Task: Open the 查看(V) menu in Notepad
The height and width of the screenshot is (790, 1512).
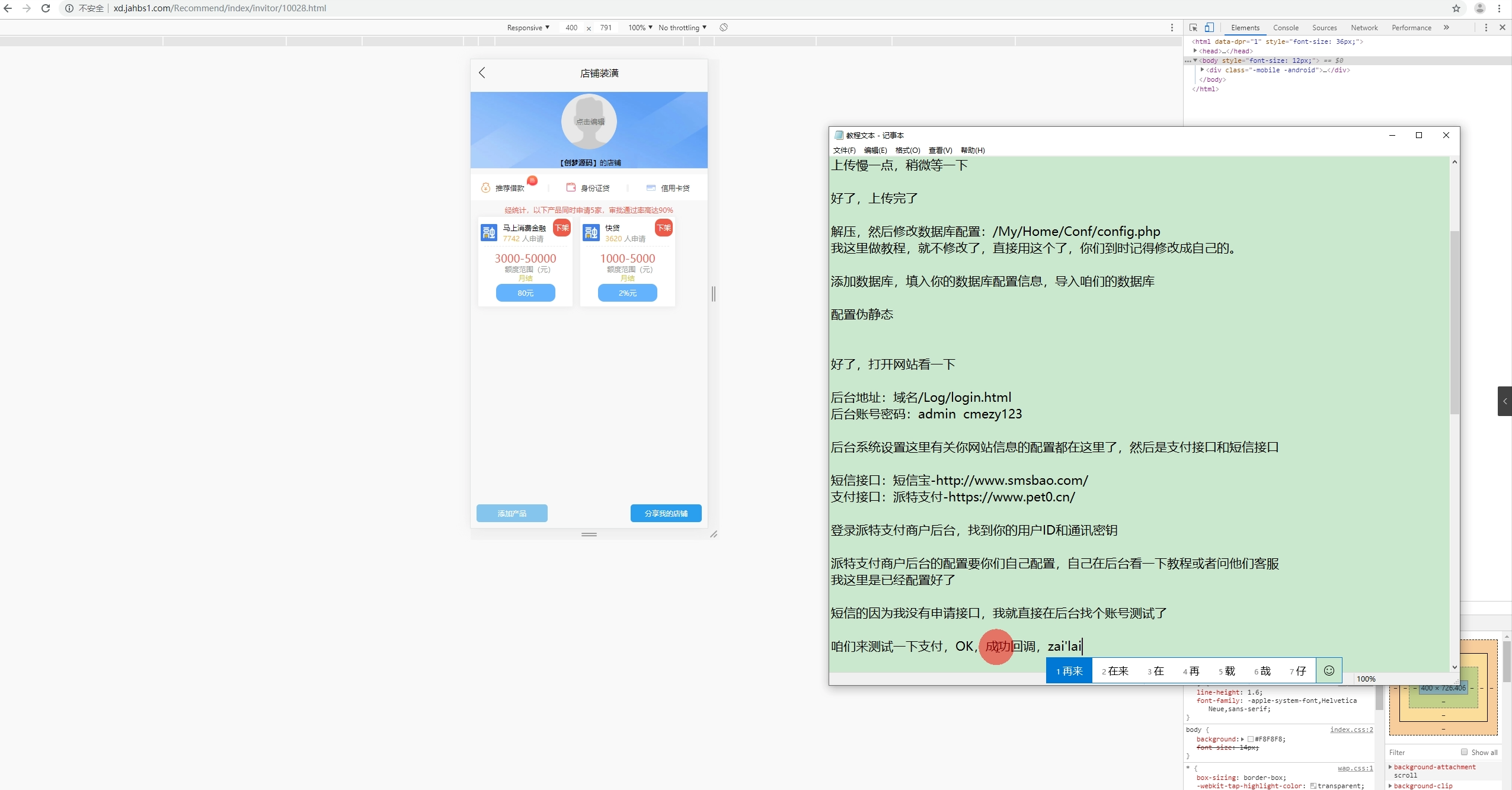Action: [x=940, y=150]
